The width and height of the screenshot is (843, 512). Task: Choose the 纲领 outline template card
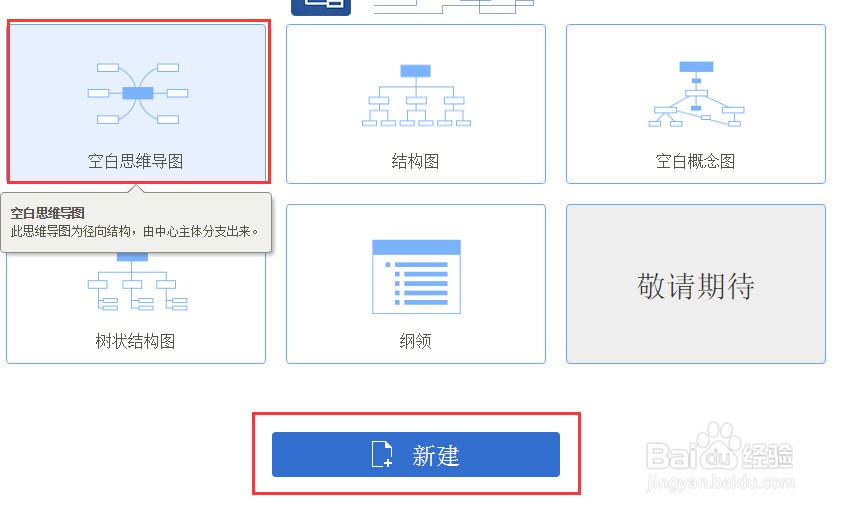[416, 284]
